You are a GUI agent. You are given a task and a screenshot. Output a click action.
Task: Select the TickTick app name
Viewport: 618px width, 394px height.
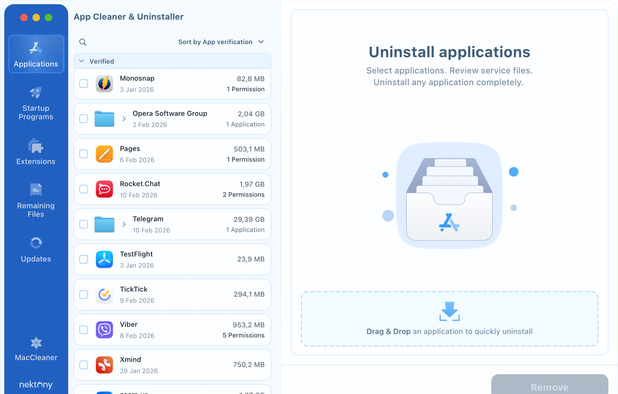[134, 289]
